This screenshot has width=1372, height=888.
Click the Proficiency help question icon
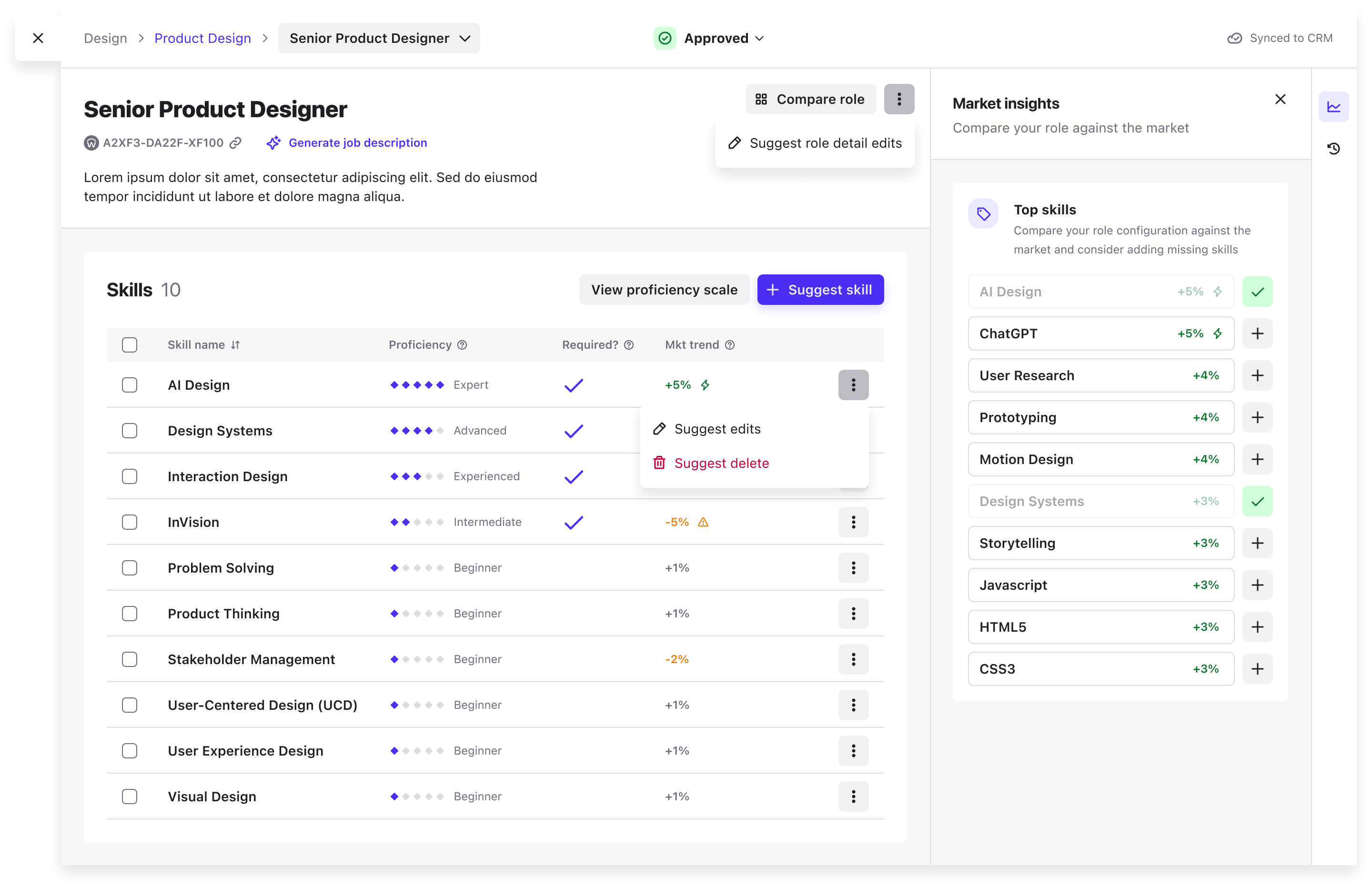(x=462, y=345)
